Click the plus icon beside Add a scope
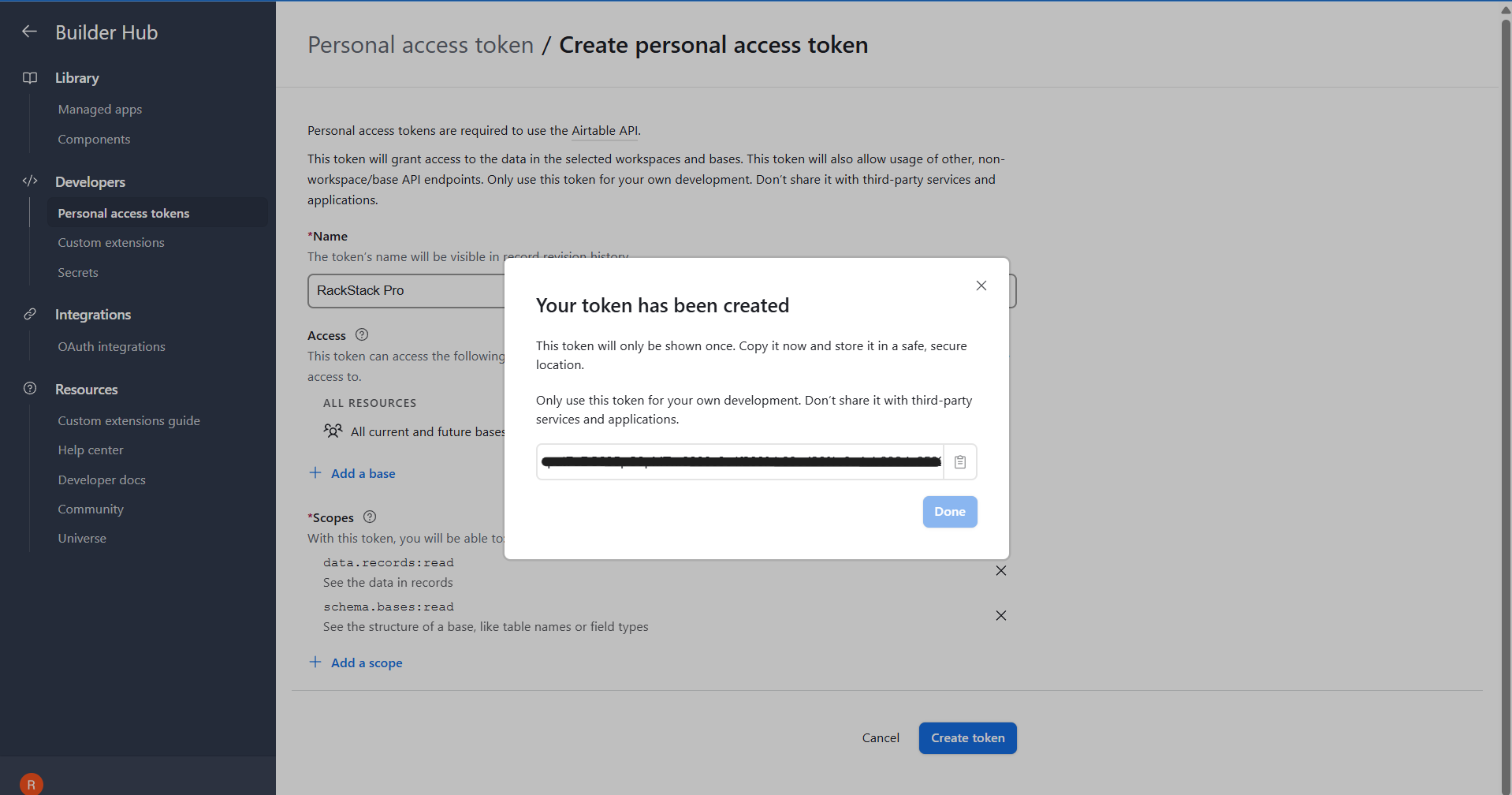Image resolution: width=1512 pixels, height=795 pixels. coord(315,662)
